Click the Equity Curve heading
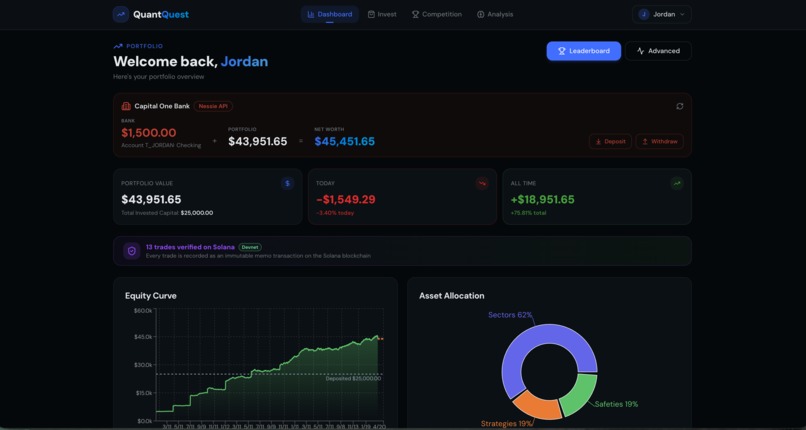This screenshot has width=806, height=430. (x=151, y=296)
